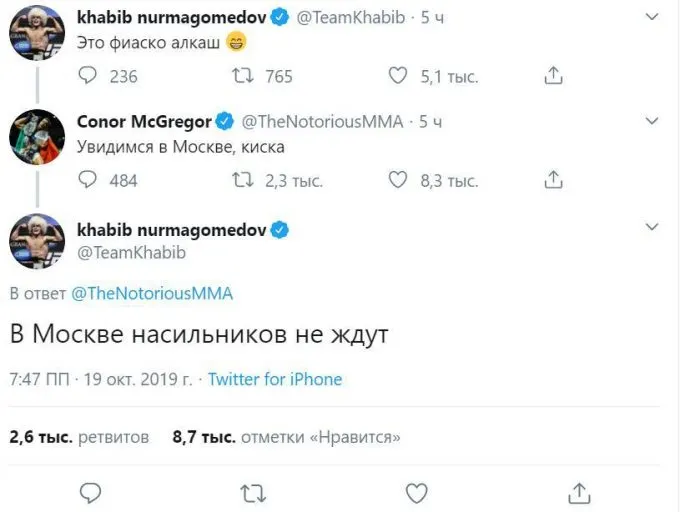Share Conor McGregor's tweet

click(x=552, y=180)
